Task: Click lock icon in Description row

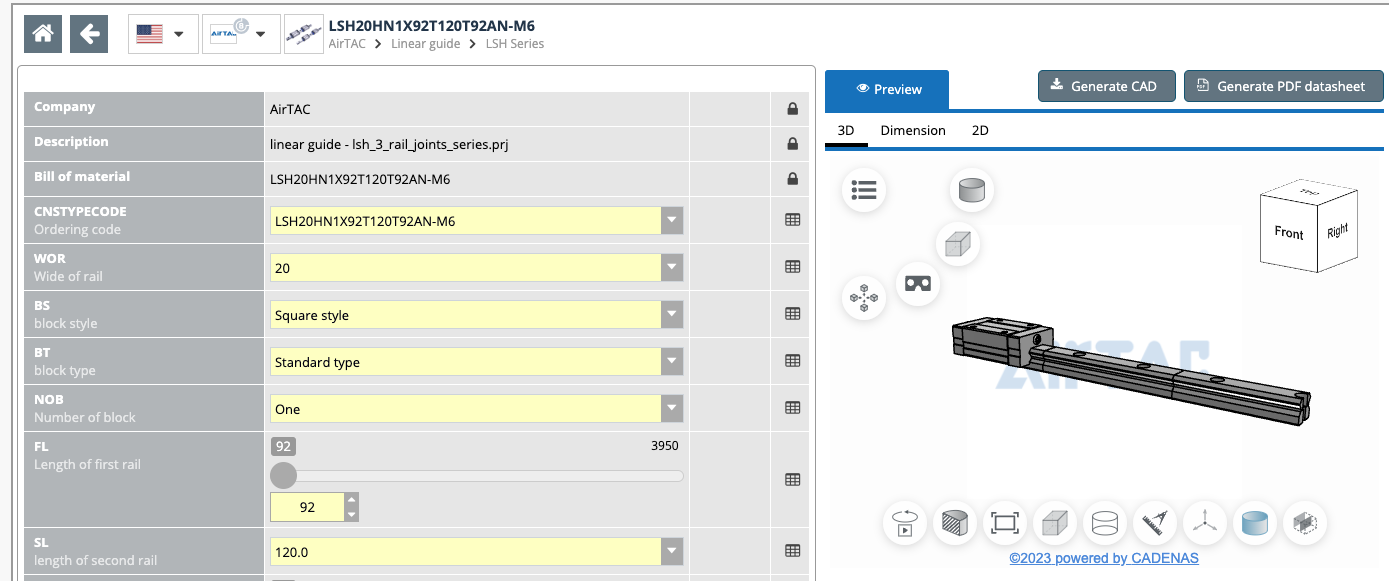Action: pyautogui.click(x=792, y=144)
